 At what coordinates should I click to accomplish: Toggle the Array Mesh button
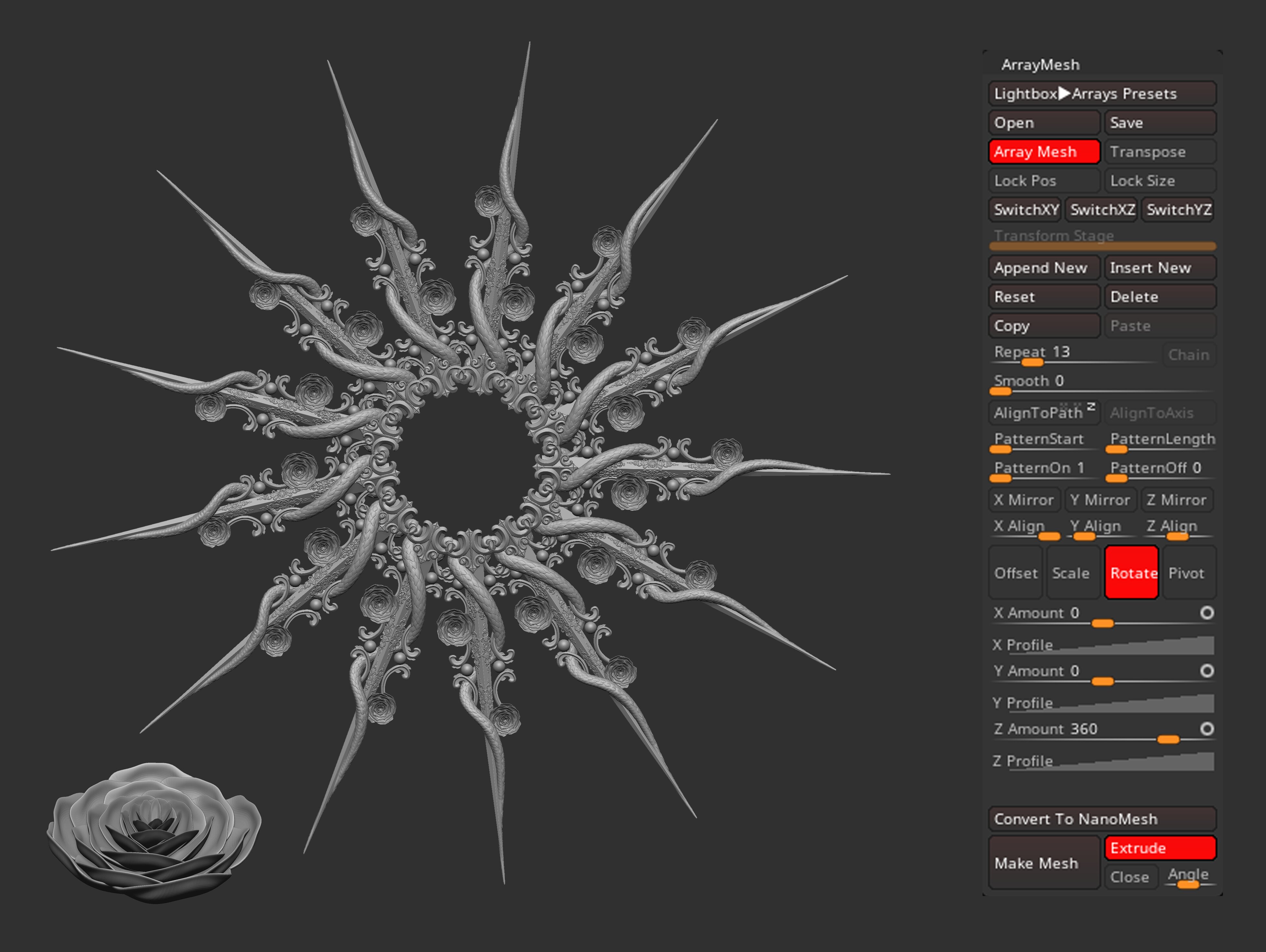1044,152
